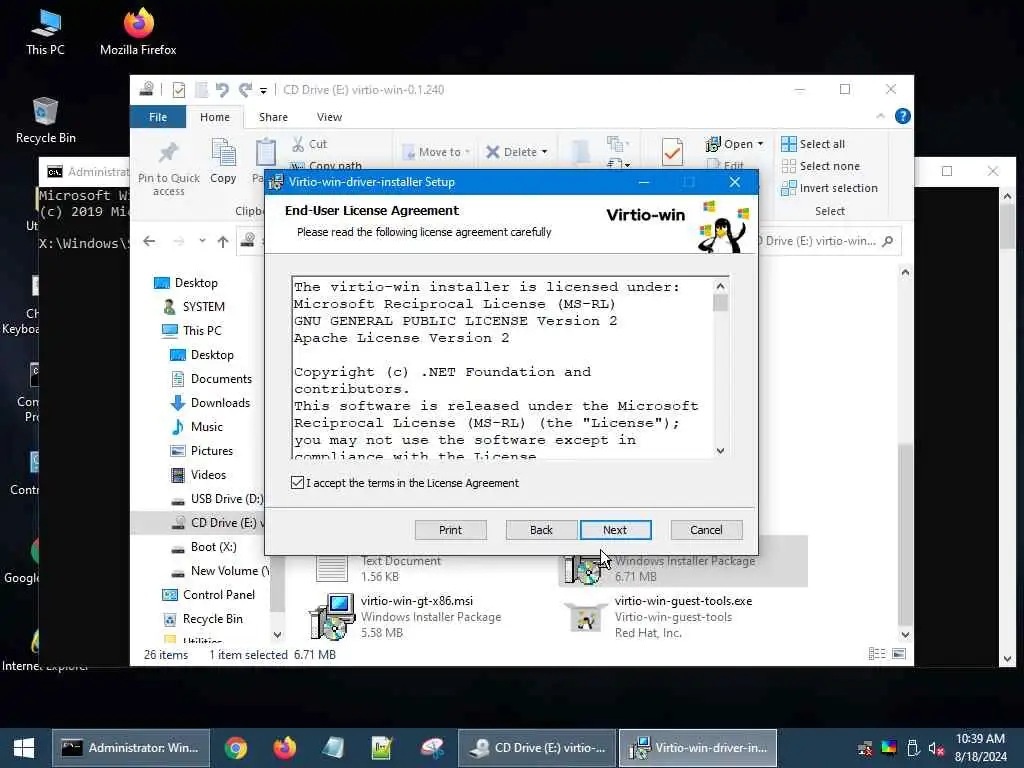
Task: Cancel the Virtio-win driver setup
Action: [x=707, y=530]
